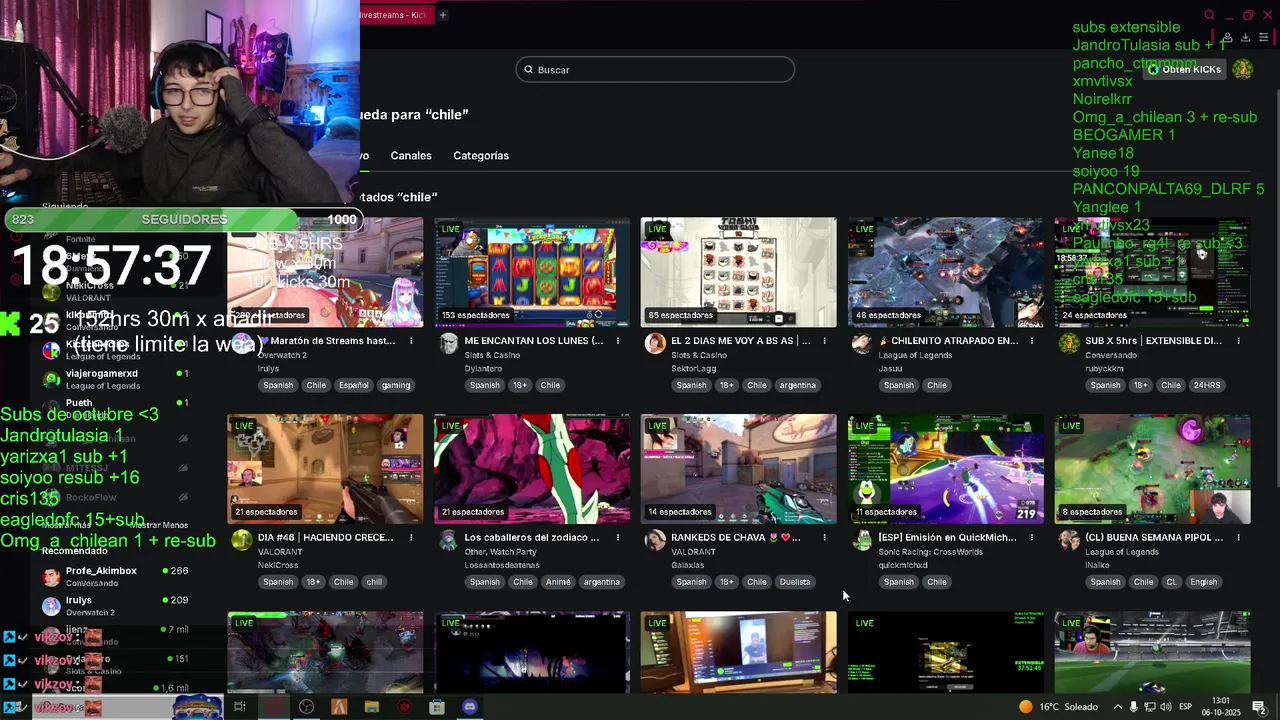The width and height of the screenshot is (1280, 720).
Task: Open options for CHILENITO ATRAPADO card
Action: click(x=1031, y=341)
